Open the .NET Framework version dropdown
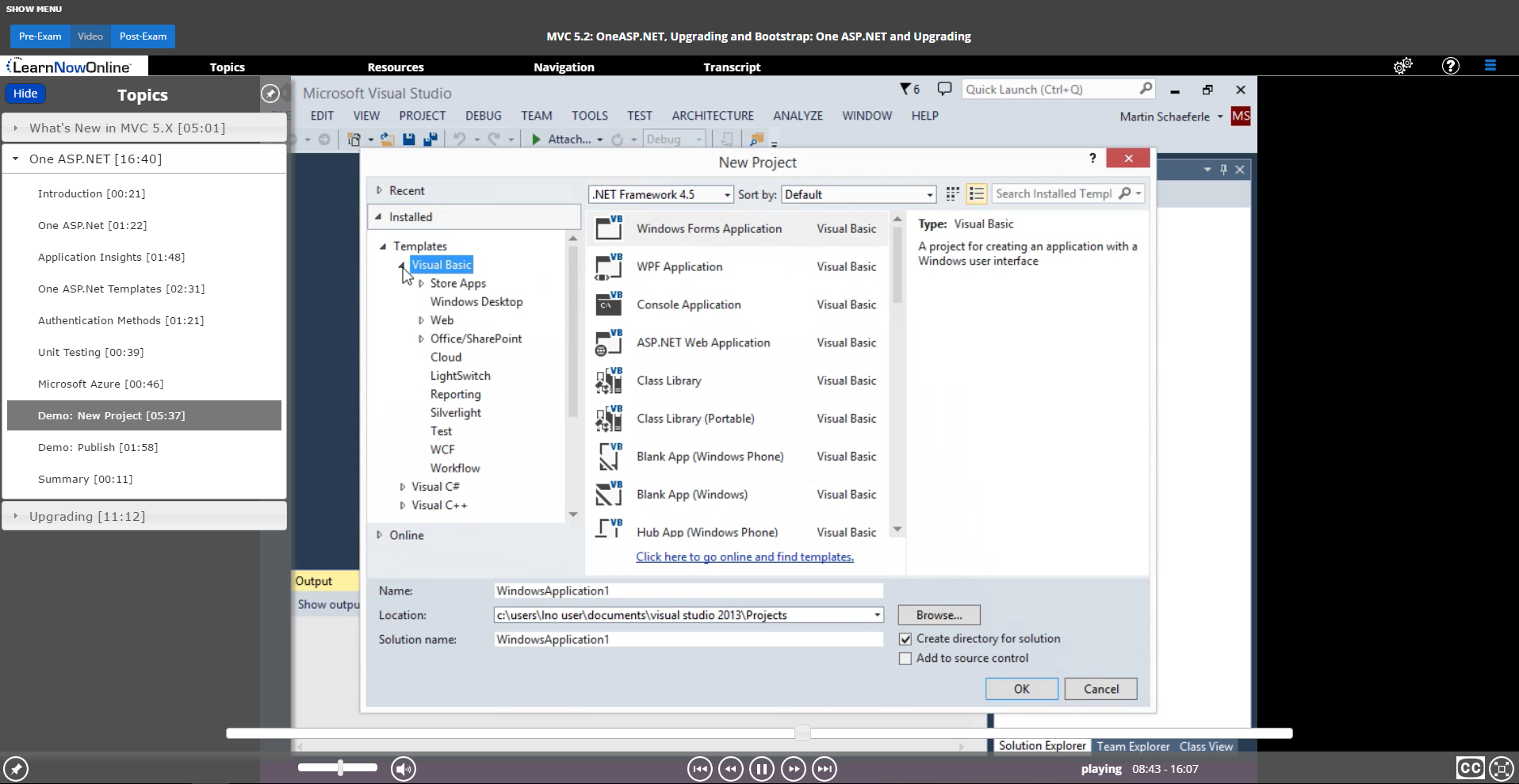 tap(660, 195)
